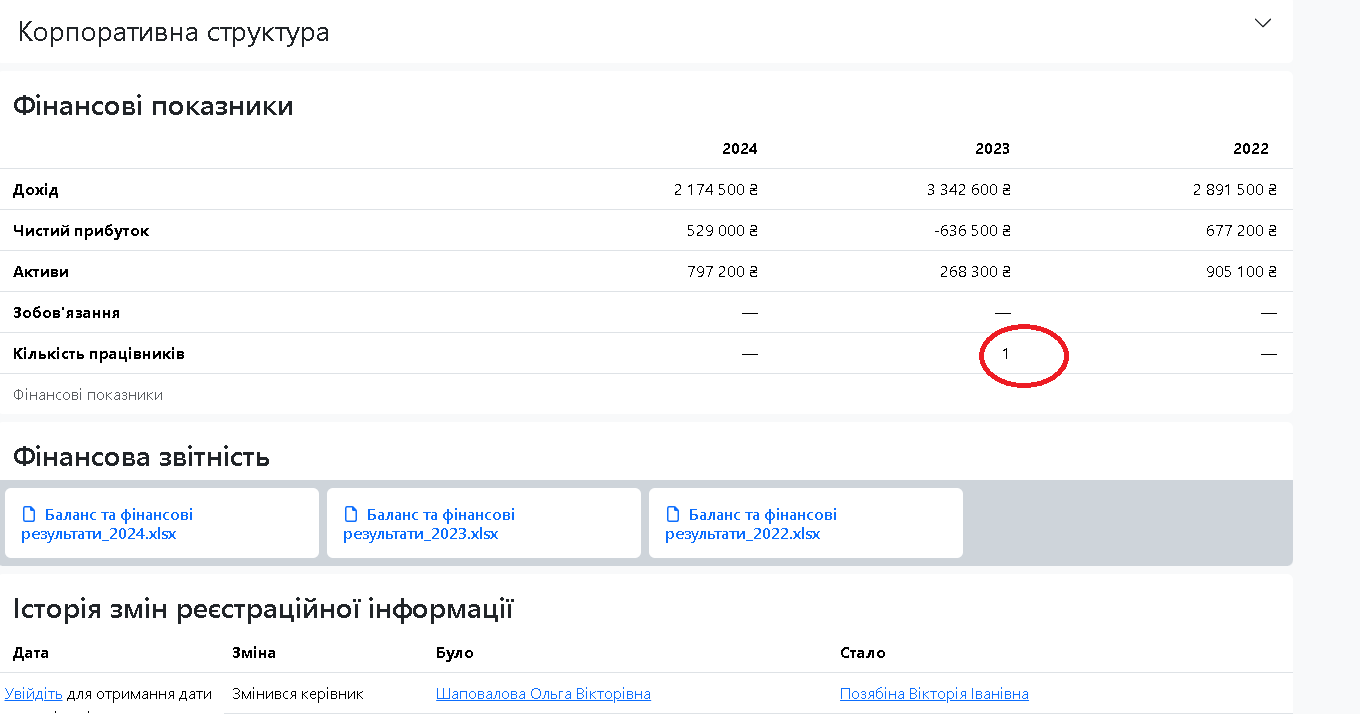Click the file icon for the 2022 balance report
Screen dimensions: 1360x714
coord(673,515)
